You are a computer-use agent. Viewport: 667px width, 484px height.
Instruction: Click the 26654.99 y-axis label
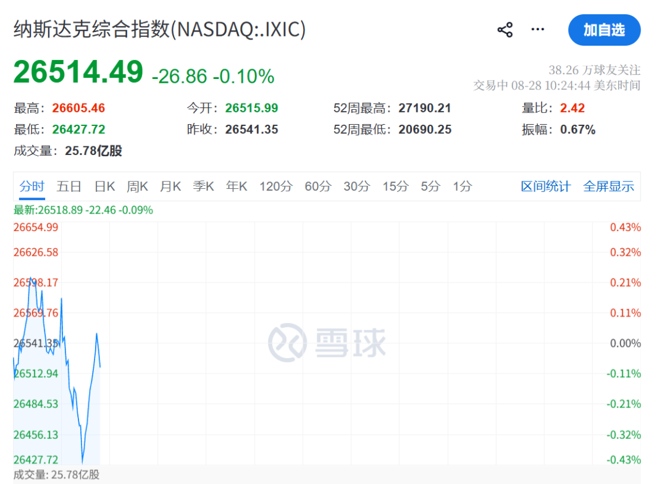(x=36, y=227)
